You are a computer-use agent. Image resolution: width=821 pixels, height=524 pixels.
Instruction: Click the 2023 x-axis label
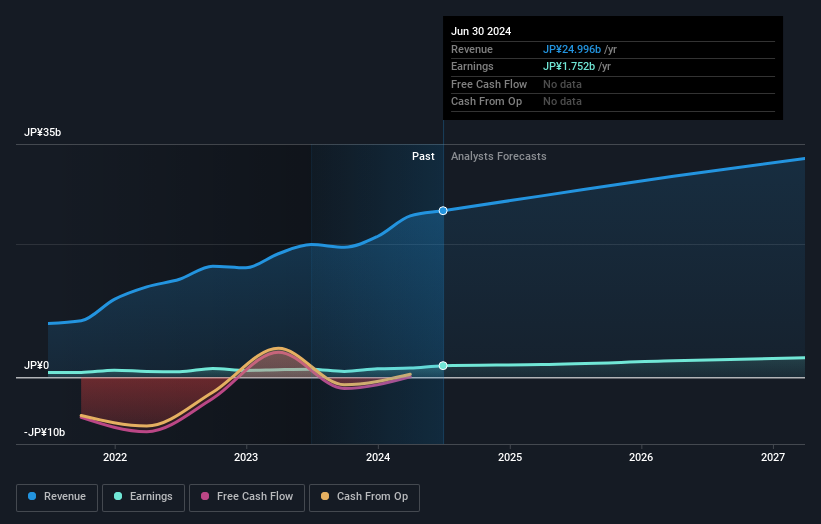[x=246, y=457]
